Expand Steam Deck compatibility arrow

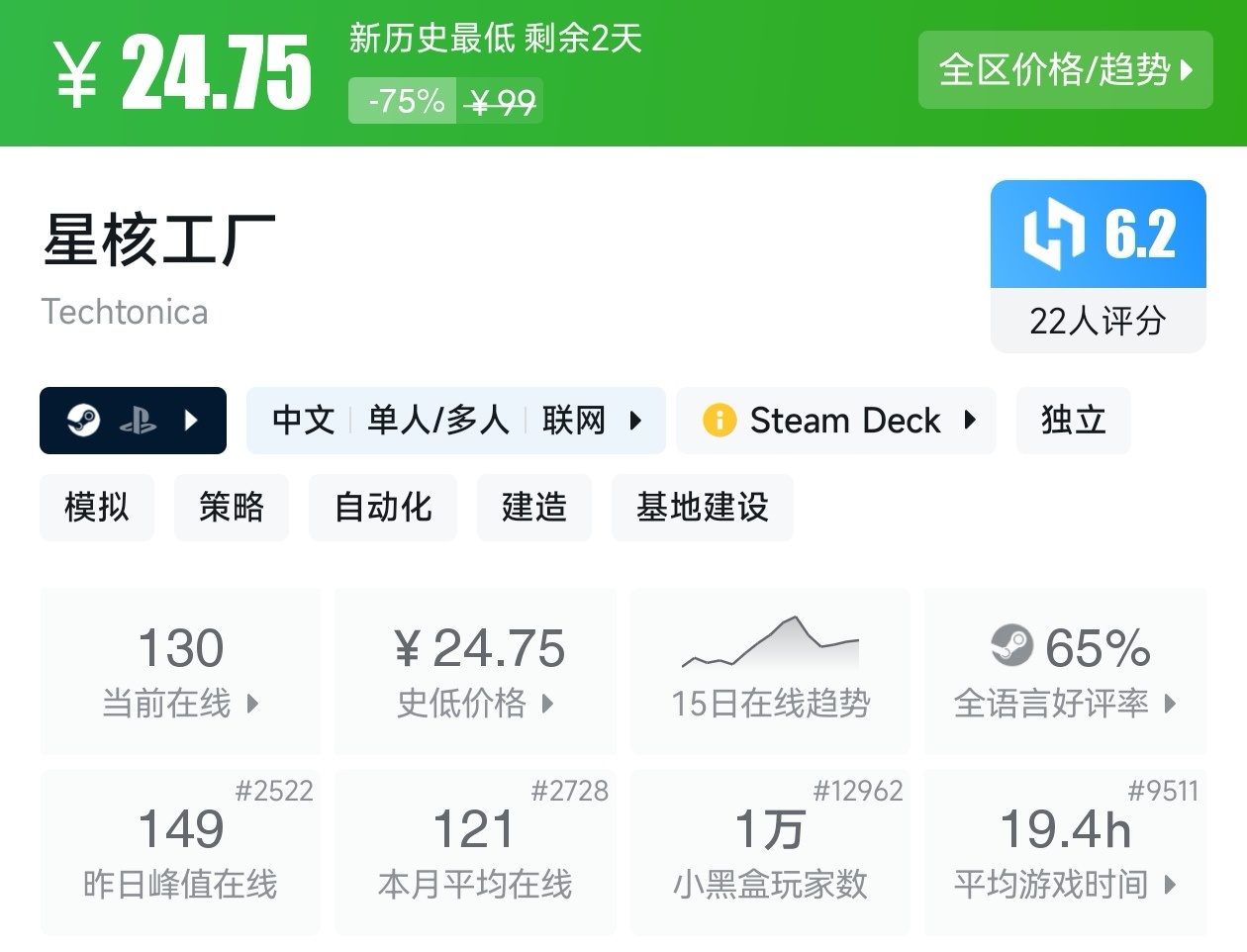tap(970, 421)
